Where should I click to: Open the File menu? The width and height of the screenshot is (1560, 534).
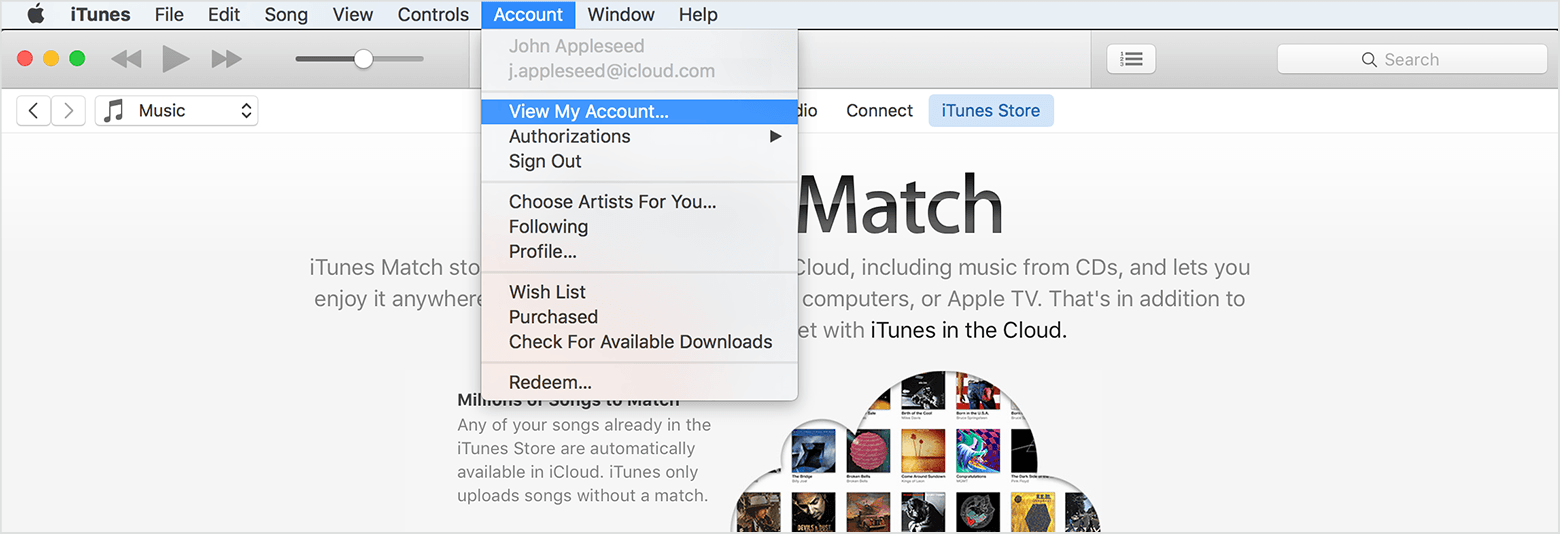click(169, 14)
